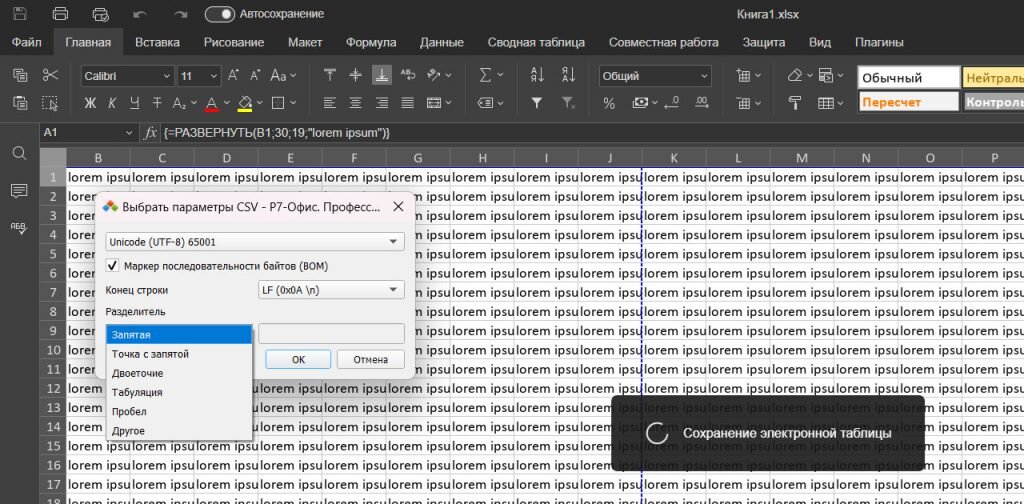1024x504 pixels.
Task: Apply bold formatting (Ж)
Action: 91,103
